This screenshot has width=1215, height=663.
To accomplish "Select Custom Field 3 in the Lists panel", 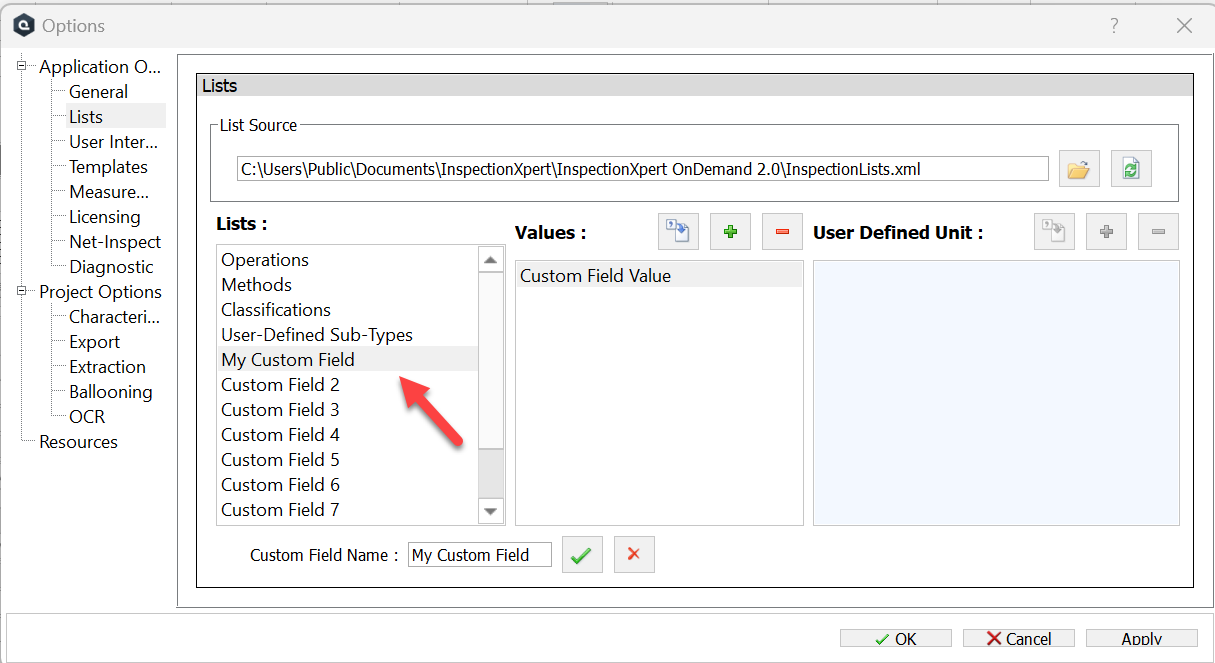I will 280,409.
